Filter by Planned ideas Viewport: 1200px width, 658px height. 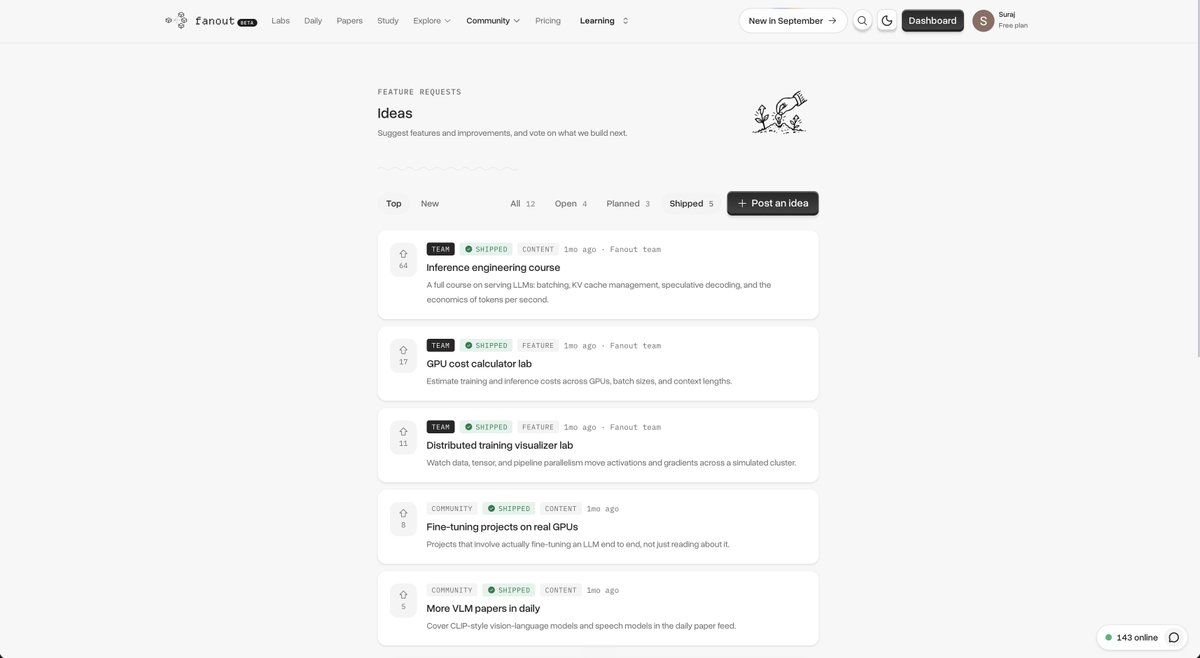pyautogui.click(x=628, y=203)
